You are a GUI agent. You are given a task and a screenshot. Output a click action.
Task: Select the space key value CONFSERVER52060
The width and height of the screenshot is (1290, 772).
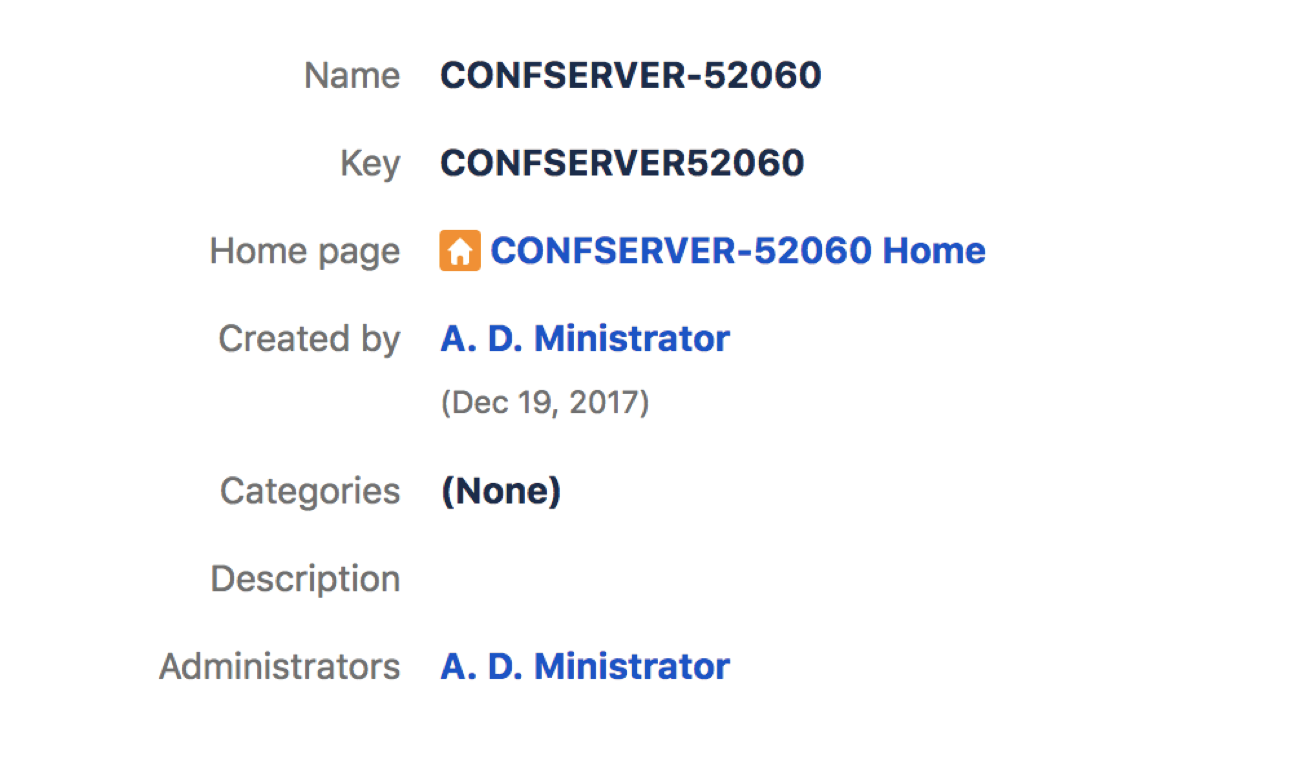[622, 163]
